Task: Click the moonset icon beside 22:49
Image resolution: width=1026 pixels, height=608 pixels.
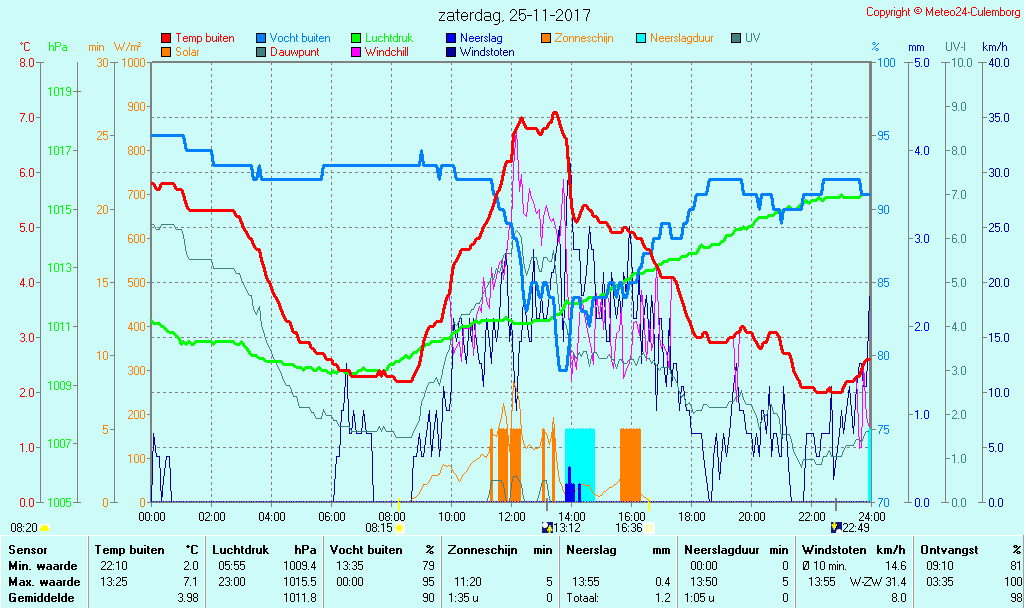Action: (x=836, y=527)
